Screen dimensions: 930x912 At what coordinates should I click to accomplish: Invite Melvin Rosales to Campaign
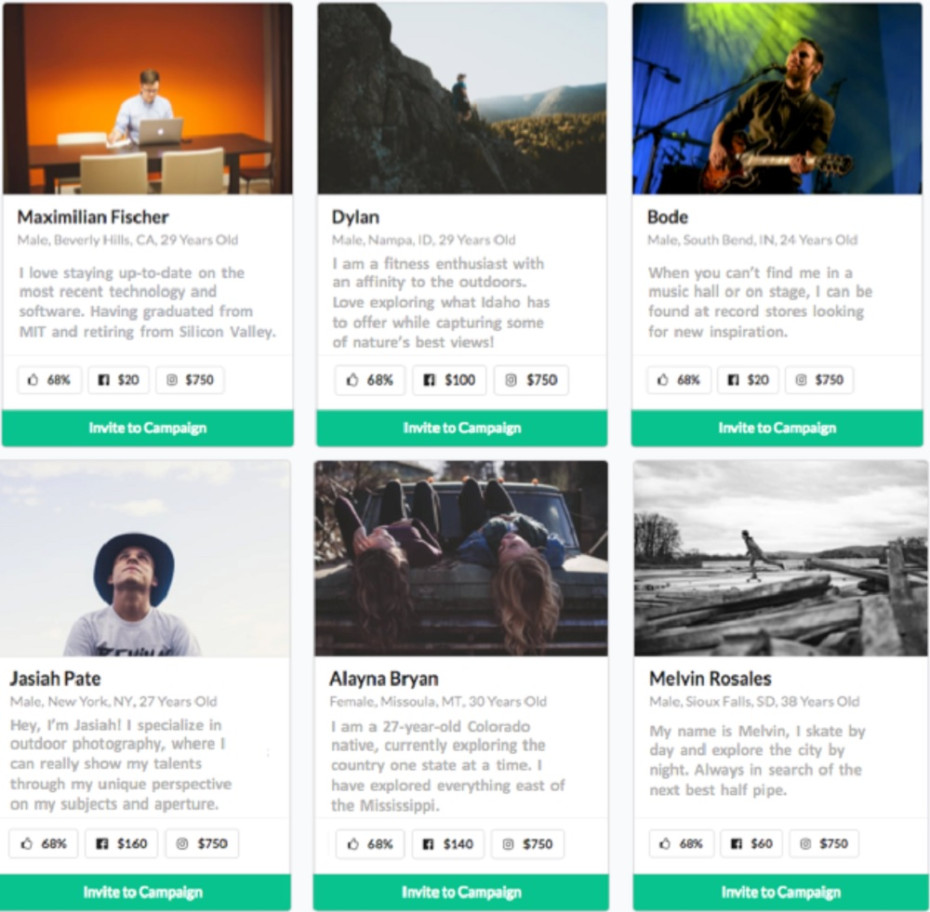pos(781,892)
